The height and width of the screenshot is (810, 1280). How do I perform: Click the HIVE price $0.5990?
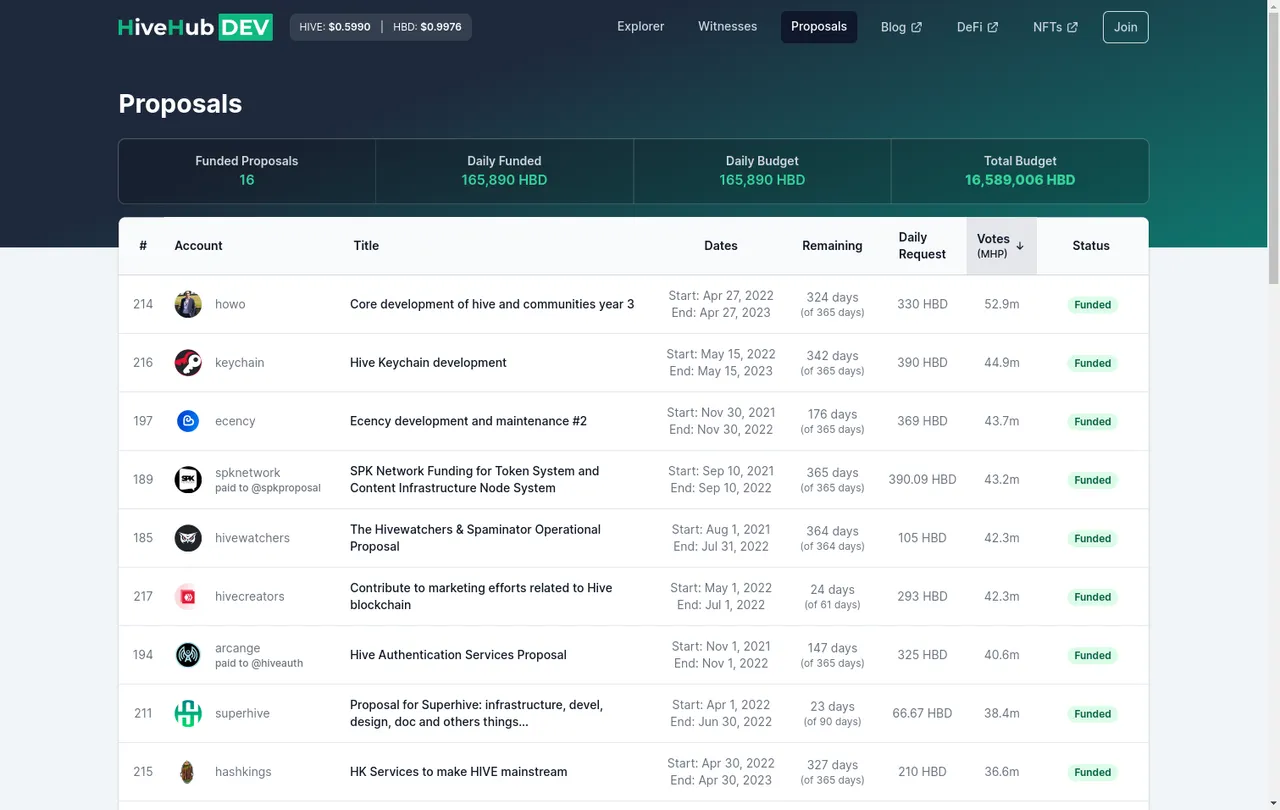(x=350, y=27)
